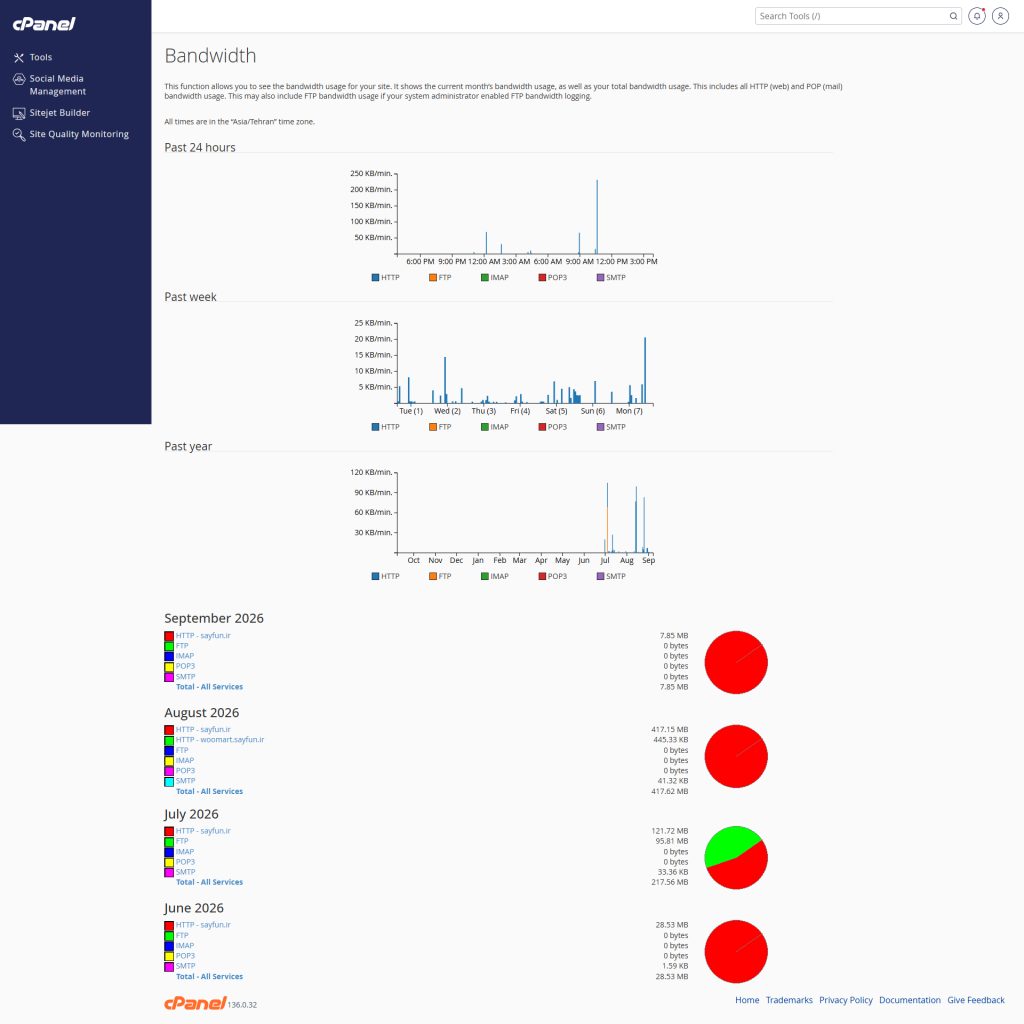Image resolution: width=1024 pixels, height=1024 pixels.
Task: Click the orange cPanel footer logo
Action: click(195, 1003)
